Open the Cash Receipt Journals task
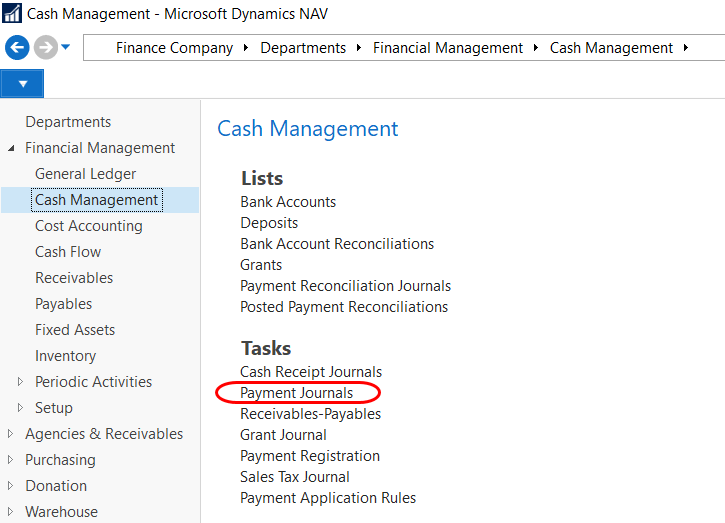This screenshot has width=725, height=523. (311, 372)
